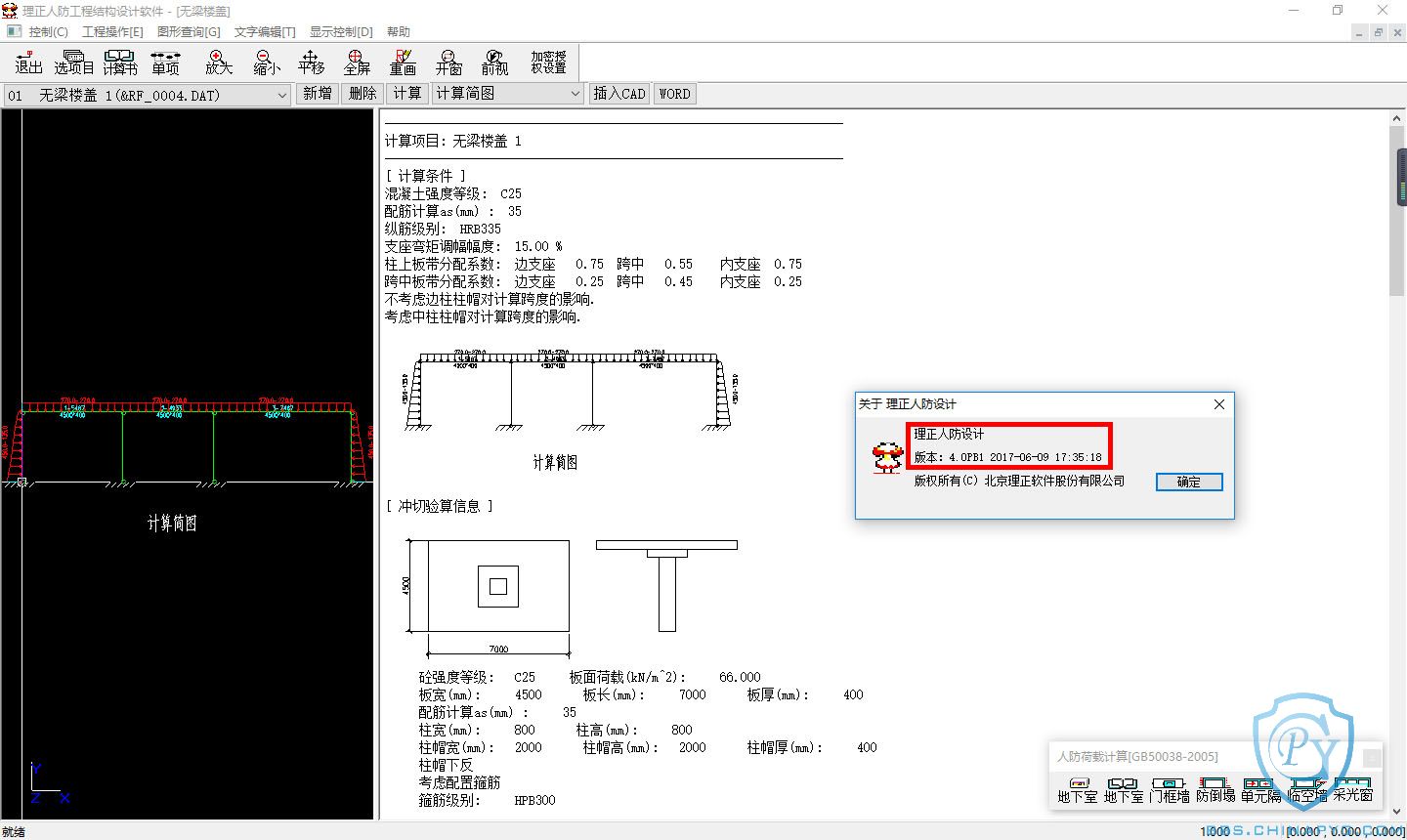
Task: Open the 防倒塌 anti-collapse tool
Action: click(1215, 790)
